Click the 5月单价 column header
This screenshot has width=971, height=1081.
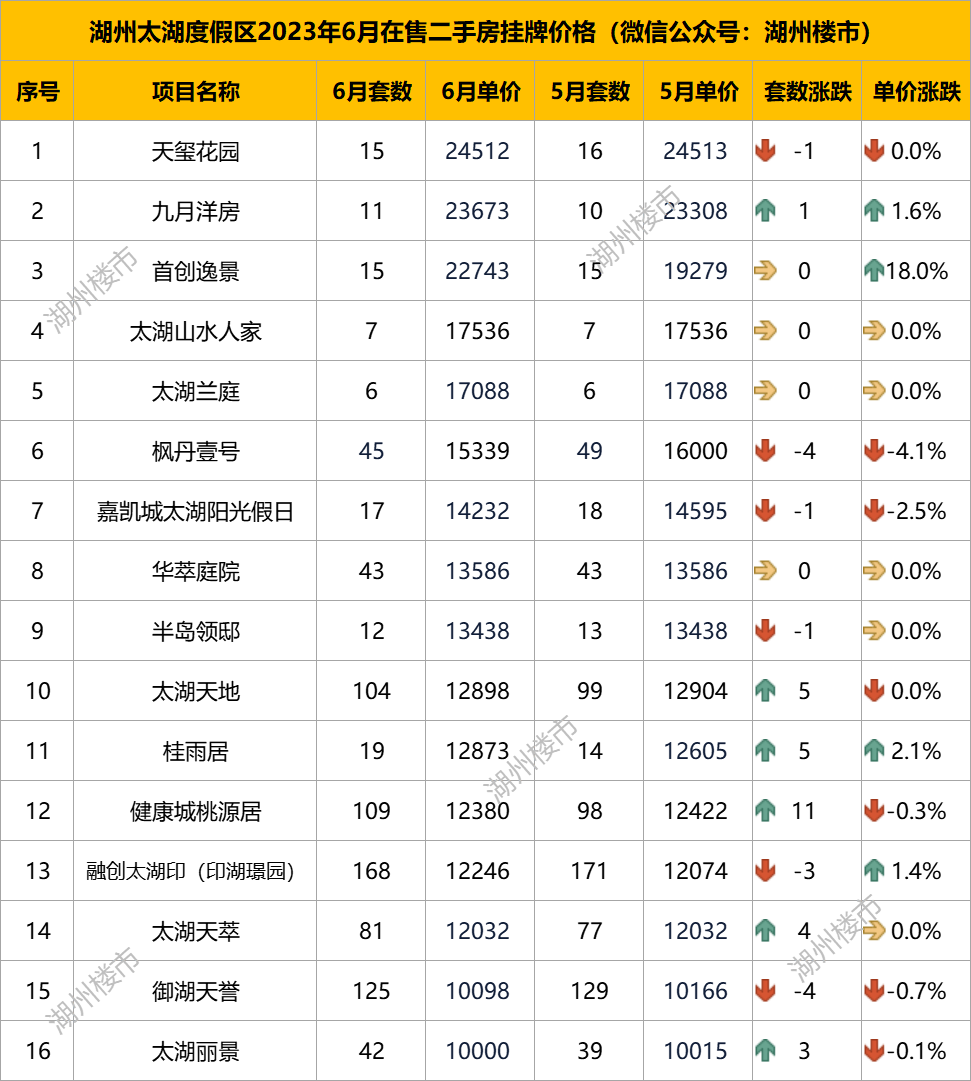pyautogui.click(x=699, y=91)
